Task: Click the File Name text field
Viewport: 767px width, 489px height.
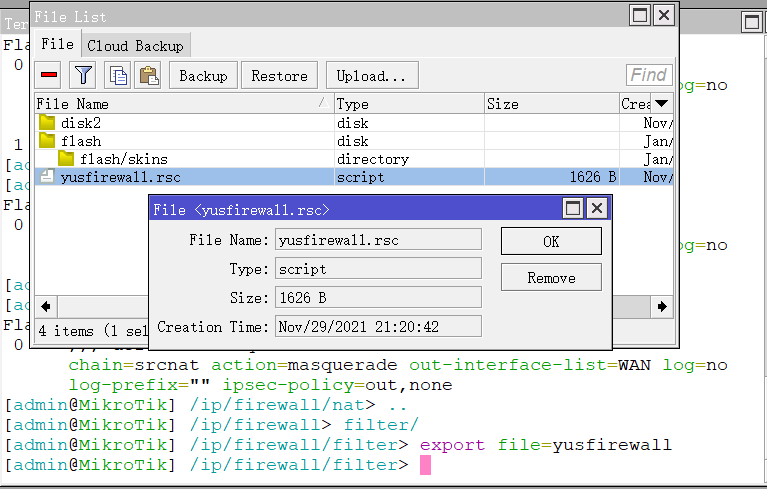Action: [378, 240]
